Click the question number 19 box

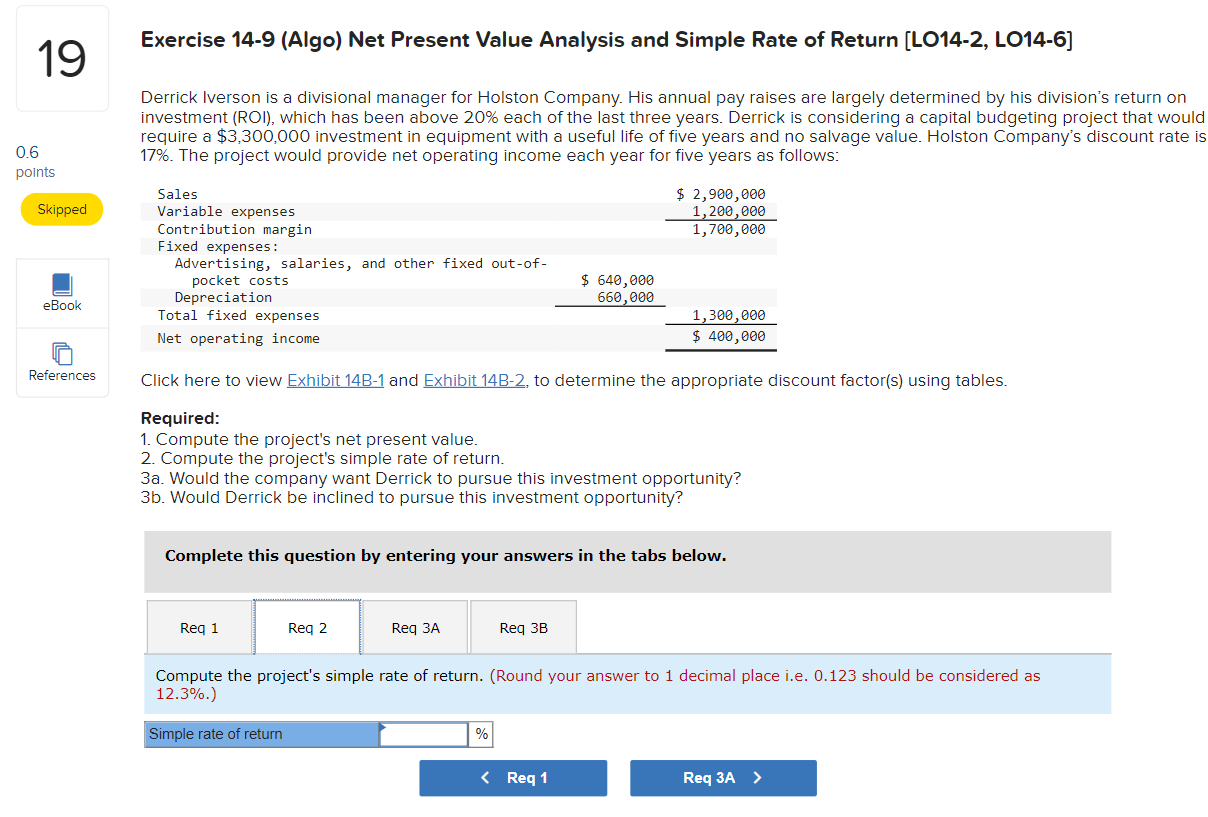pyautogui.click(x=62, y=58)
